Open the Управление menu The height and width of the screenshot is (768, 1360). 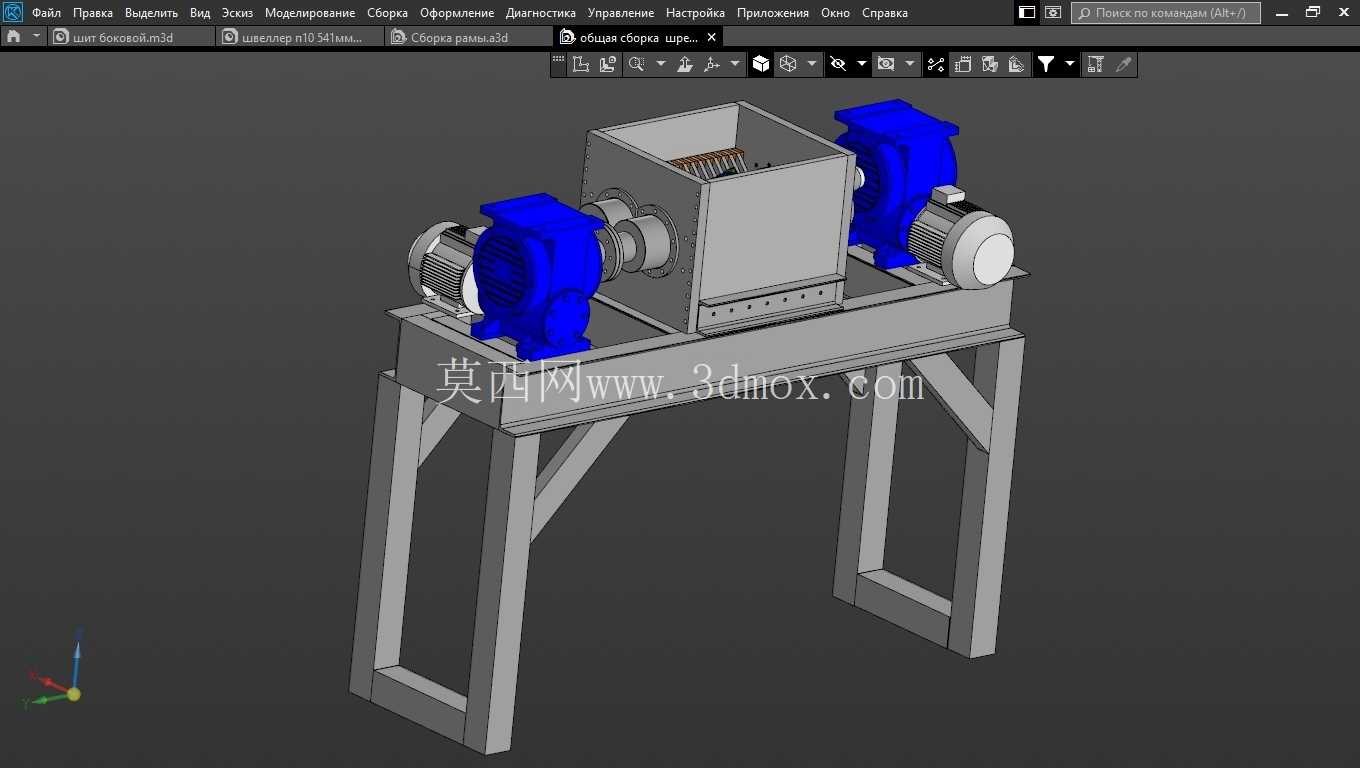point(621,13)
